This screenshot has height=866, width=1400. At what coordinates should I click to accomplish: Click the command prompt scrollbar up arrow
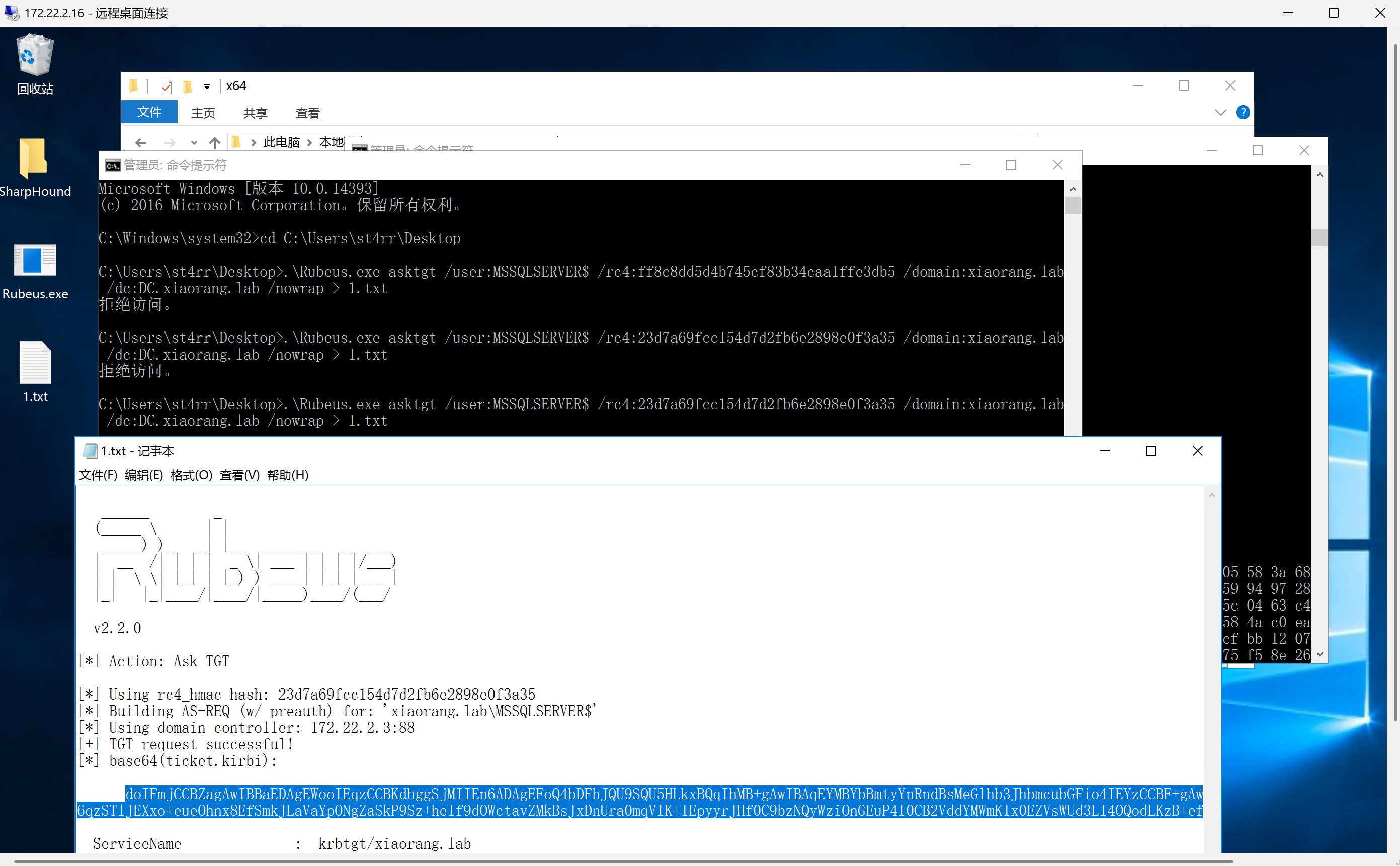pos(1073,189)
